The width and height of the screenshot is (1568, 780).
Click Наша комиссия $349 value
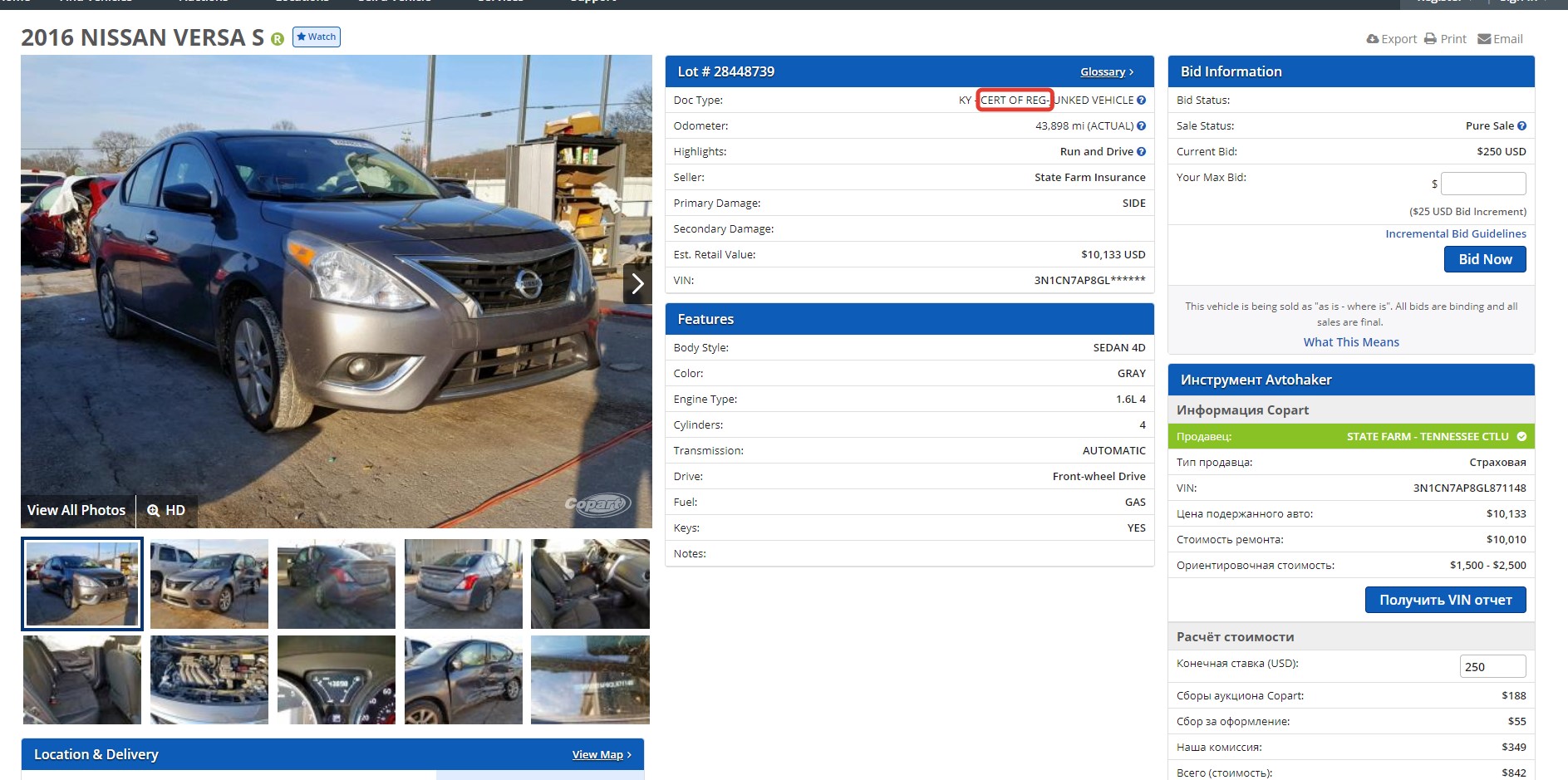tap(1513, 747)
